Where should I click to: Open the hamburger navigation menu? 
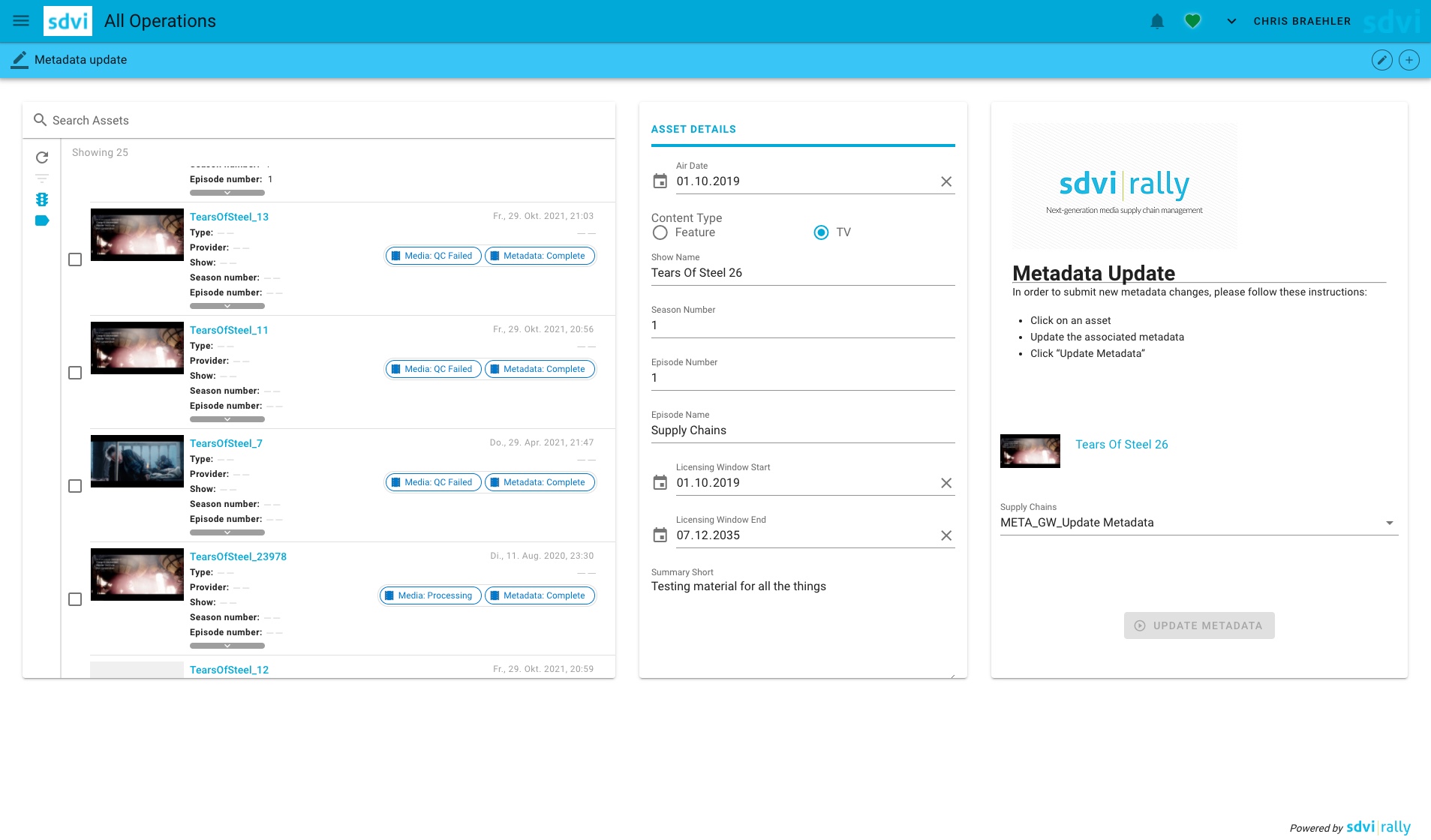(x=21, y=21)
